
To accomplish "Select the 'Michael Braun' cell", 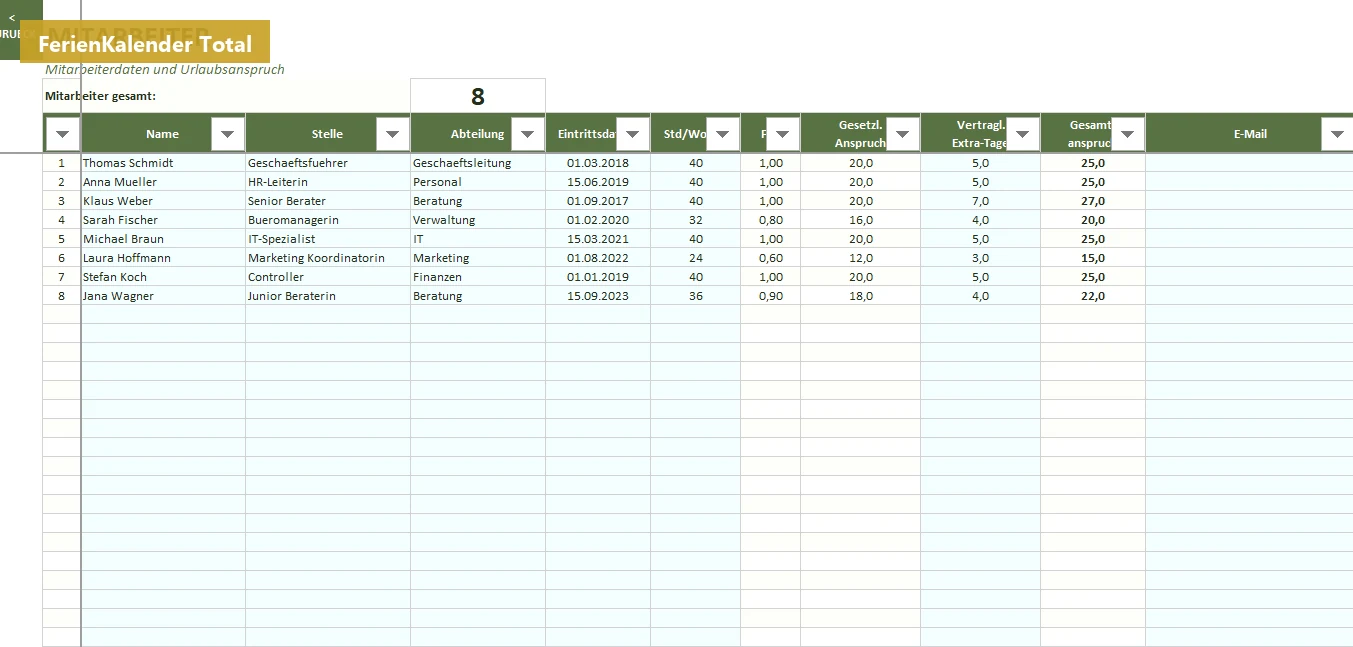I will pyautogui.click(x=163, y=239).
